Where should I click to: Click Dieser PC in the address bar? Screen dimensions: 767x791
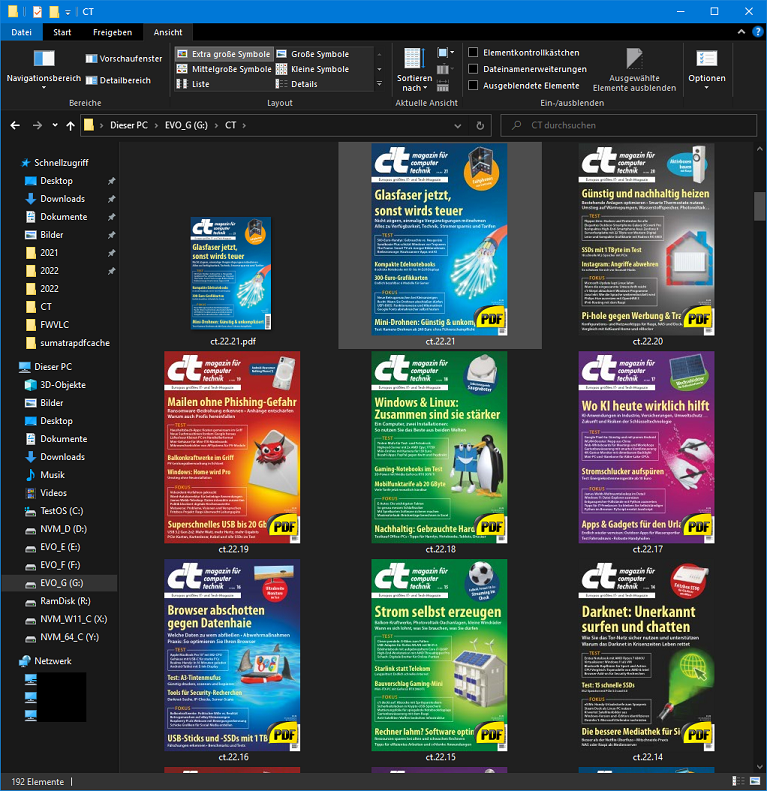[x=129, y=125]
